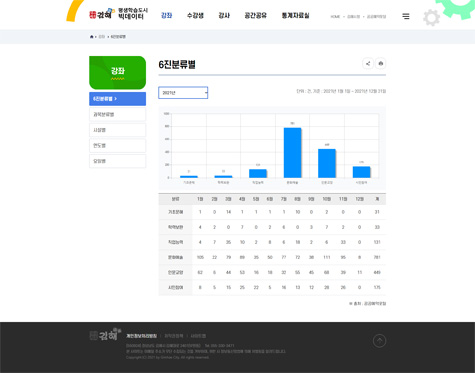Click the green 강좌 sidebar header
475x373 pixels.
(117, 72)
